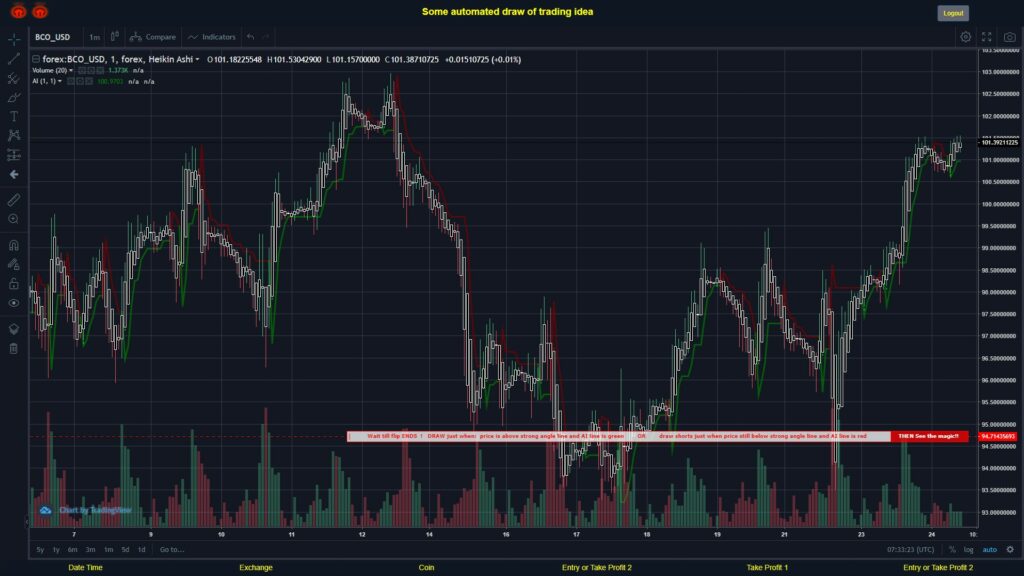Toggle the log scale button

(968, 550)
